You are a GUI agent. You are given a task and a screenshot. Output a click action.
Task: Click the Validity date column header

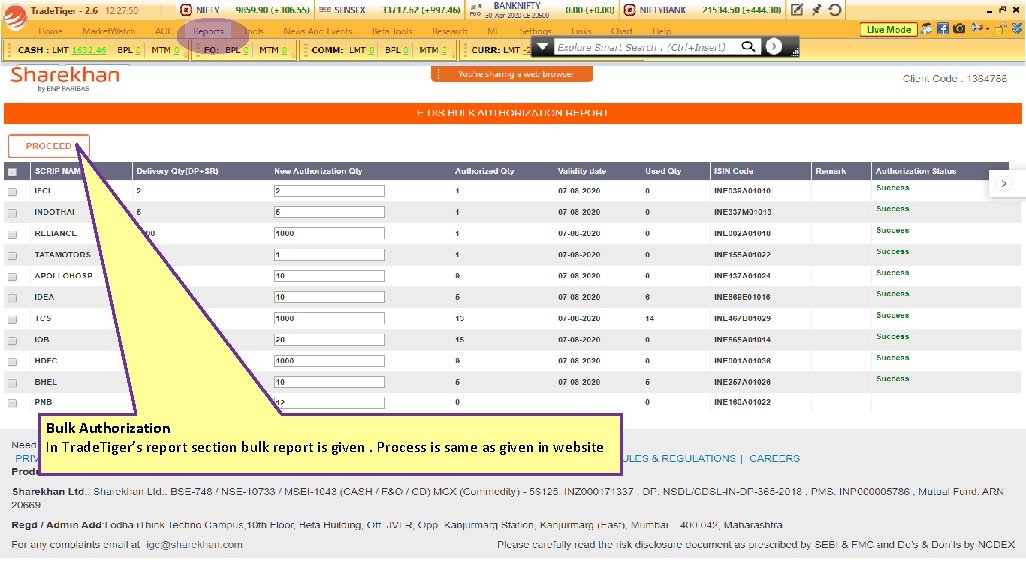(582, 171)
